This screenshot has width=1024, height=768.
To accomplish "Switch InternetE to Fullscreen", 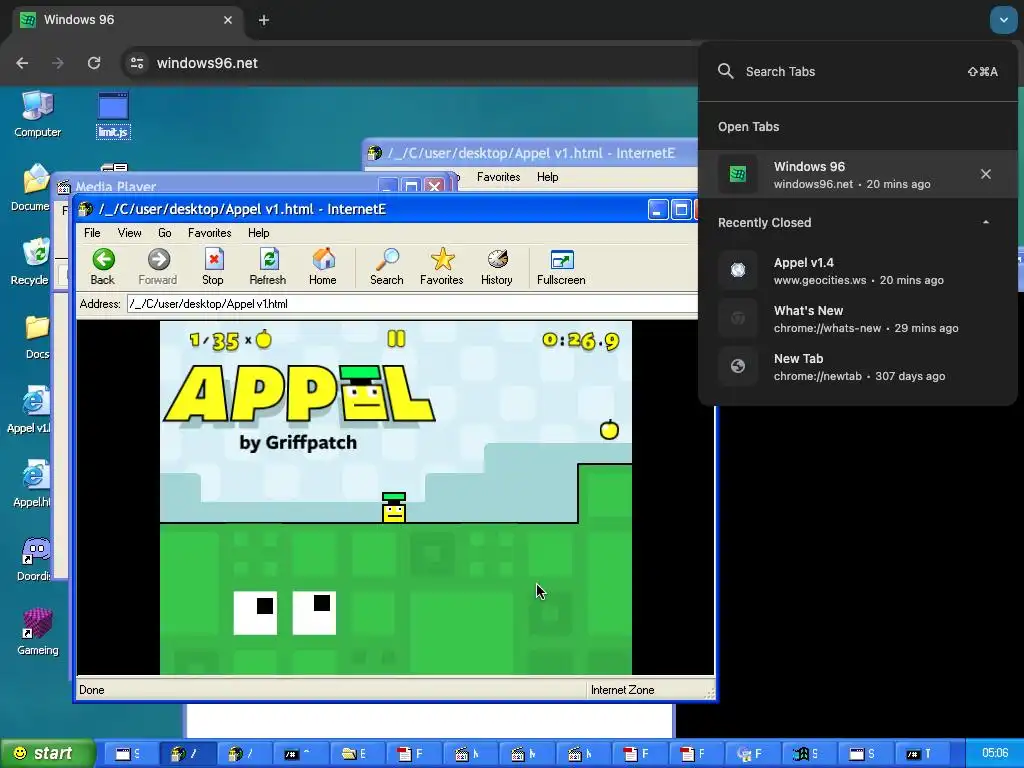I will pyautogui.click(x=561, y=266).
